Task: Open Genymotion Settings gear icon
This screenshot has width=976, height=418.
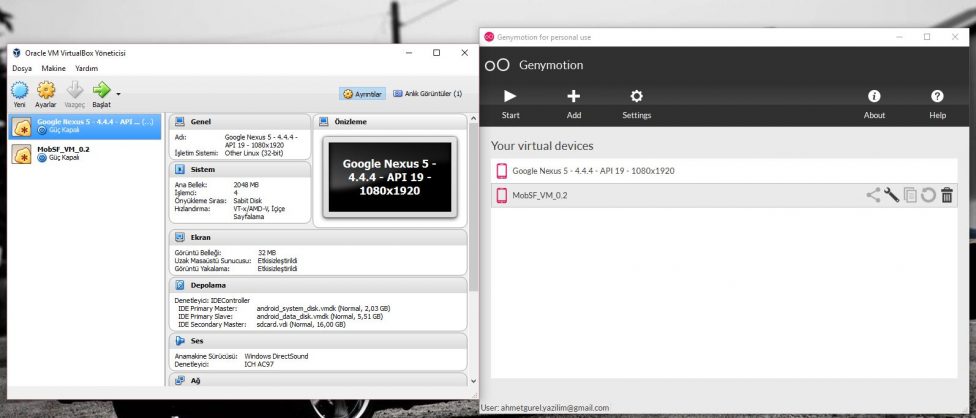Action: point(636,97)
